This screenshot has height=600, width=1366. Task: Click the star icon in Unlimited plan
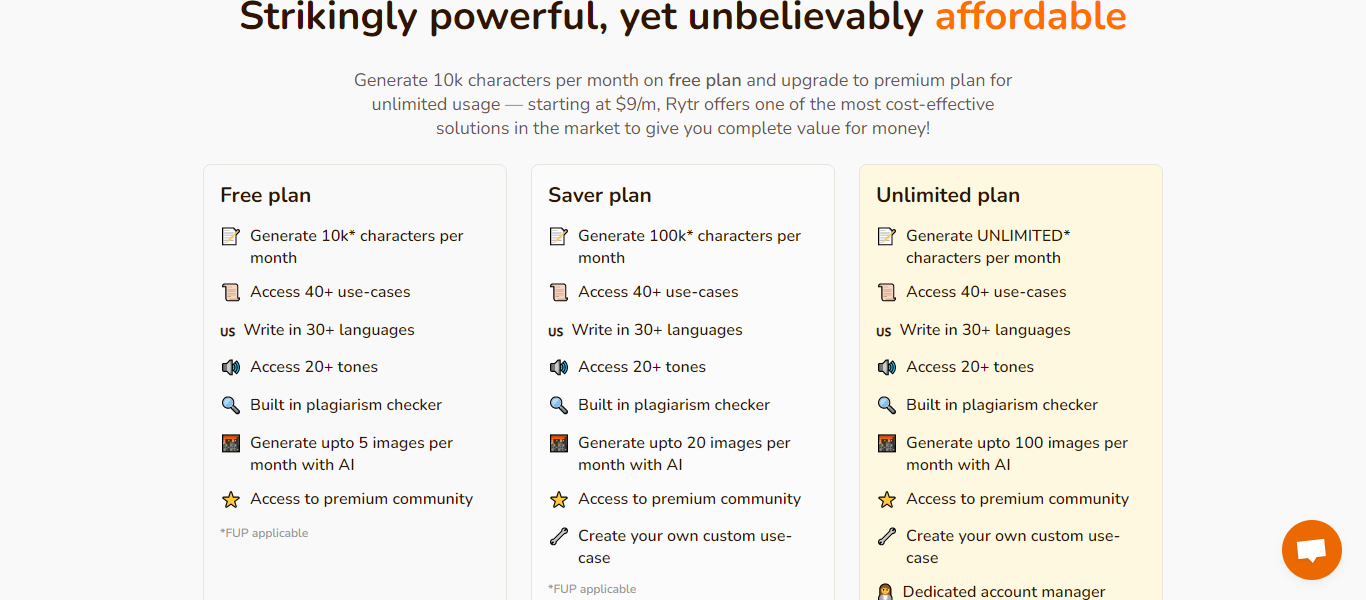point(887,499)
